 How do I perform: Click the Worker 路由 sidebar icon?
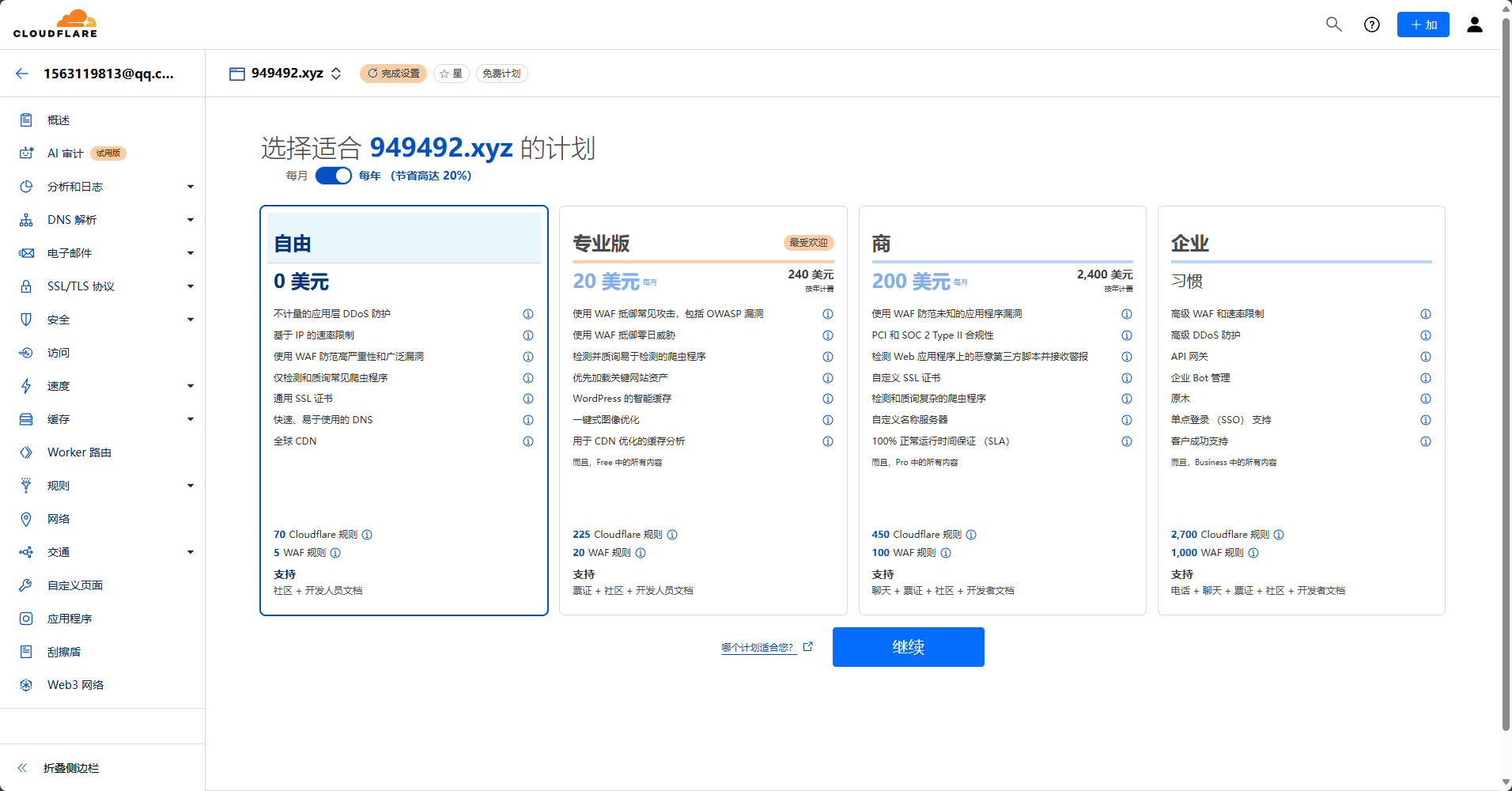pyautogui.click(x=26, y=452)
